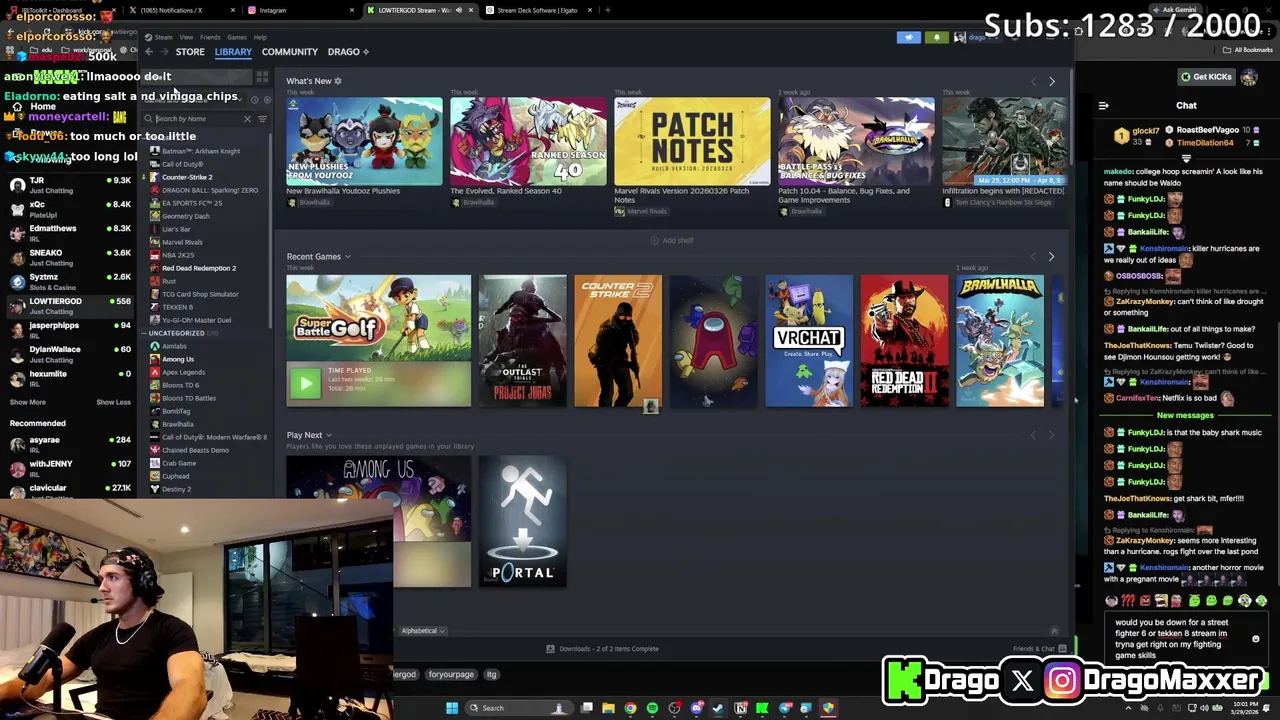Select EA SPORTS FC 25 in list

pyautogui.click(x=192, y=203)
